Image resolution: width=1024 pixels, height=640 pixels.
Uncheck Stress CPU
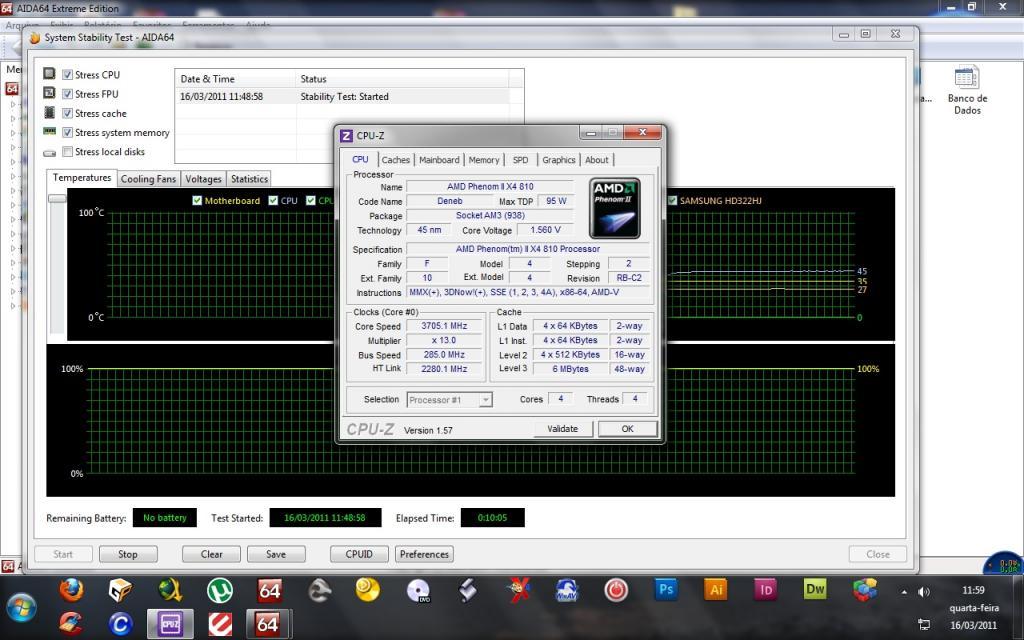[x=67, y=74]
